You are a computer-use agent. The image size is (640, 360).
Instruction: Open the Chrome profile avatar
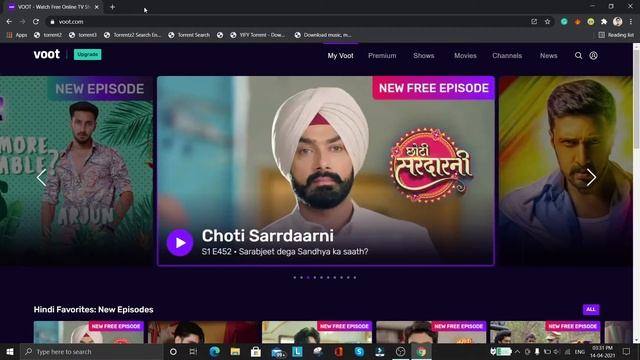tap(618, 22)
